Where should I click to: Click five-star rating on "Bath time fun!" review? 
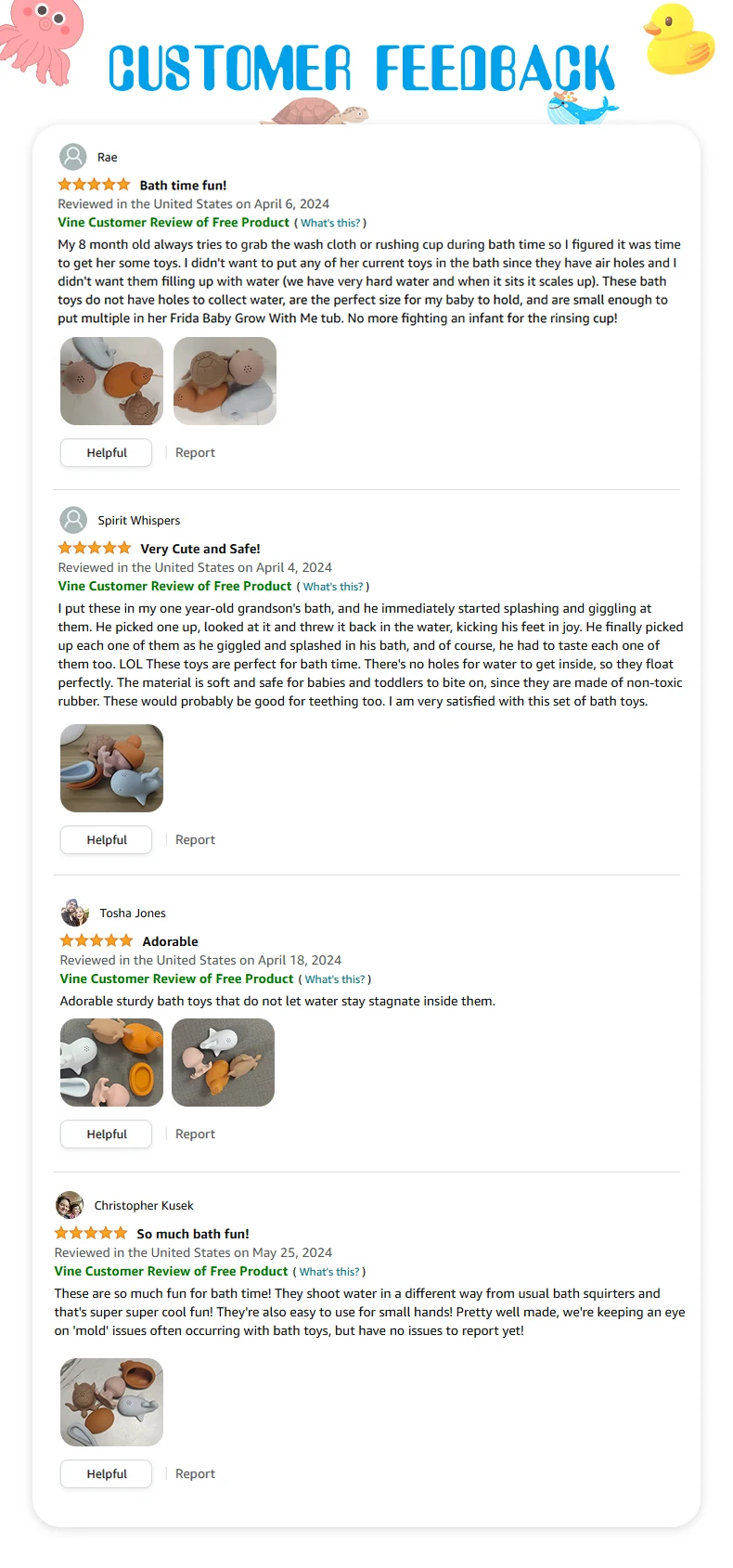click(94, 185)
